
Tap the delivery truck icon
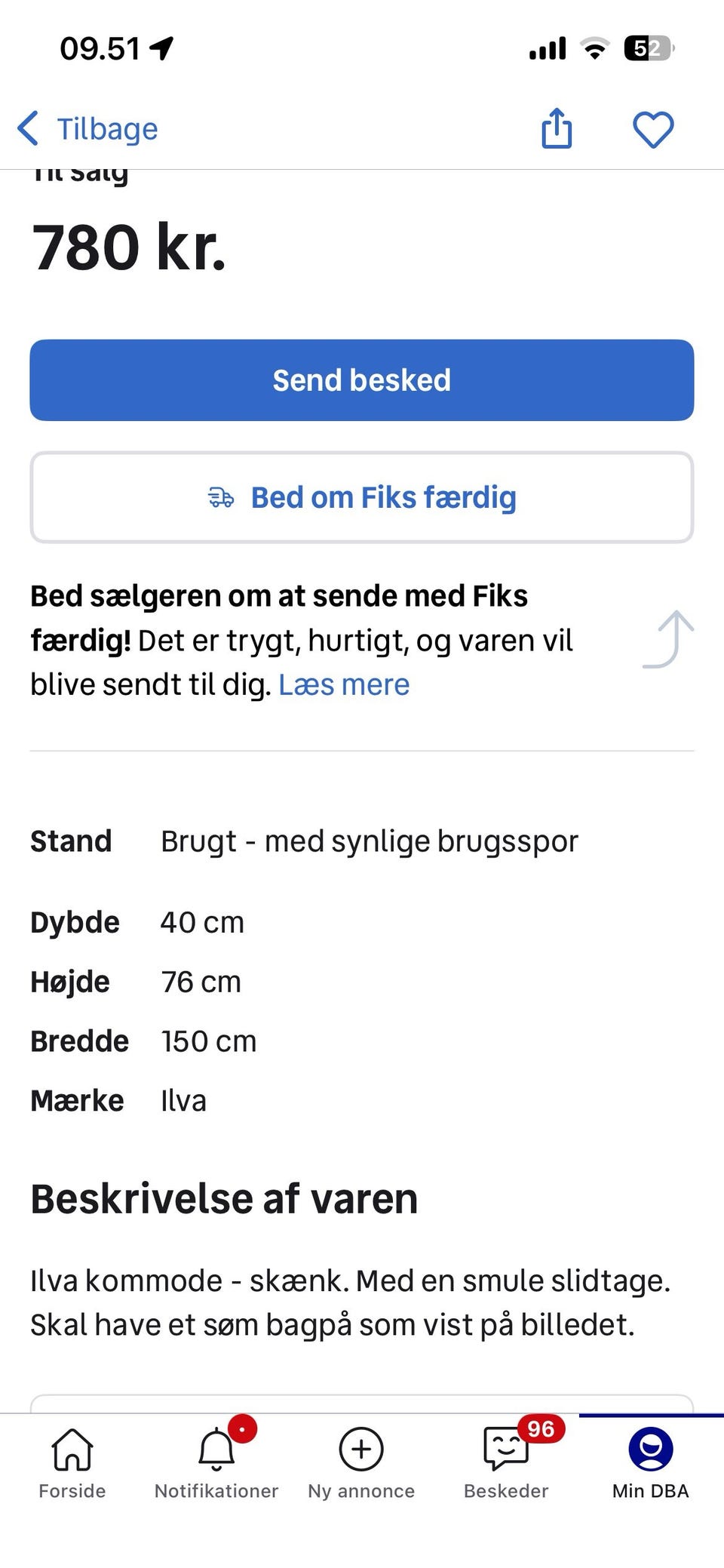click(x=221, y=497)
